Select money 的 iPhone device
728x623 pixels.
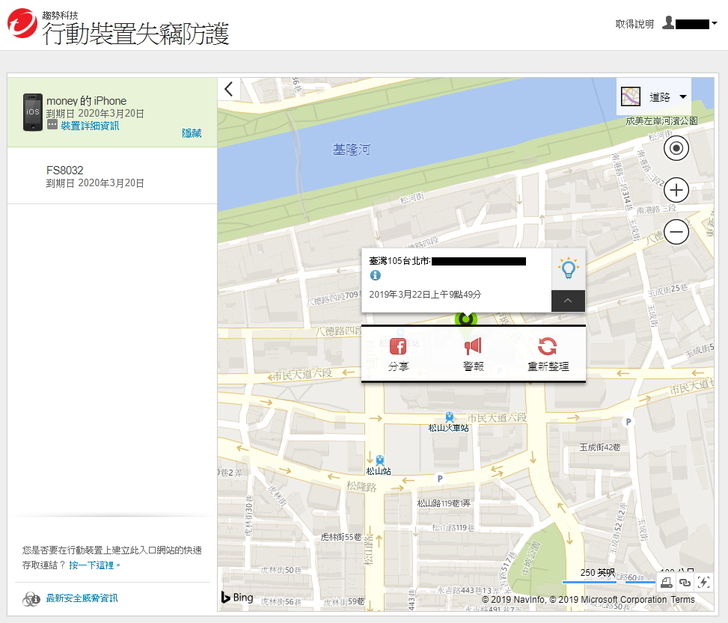pyautogui.click(x=86, y=101)
